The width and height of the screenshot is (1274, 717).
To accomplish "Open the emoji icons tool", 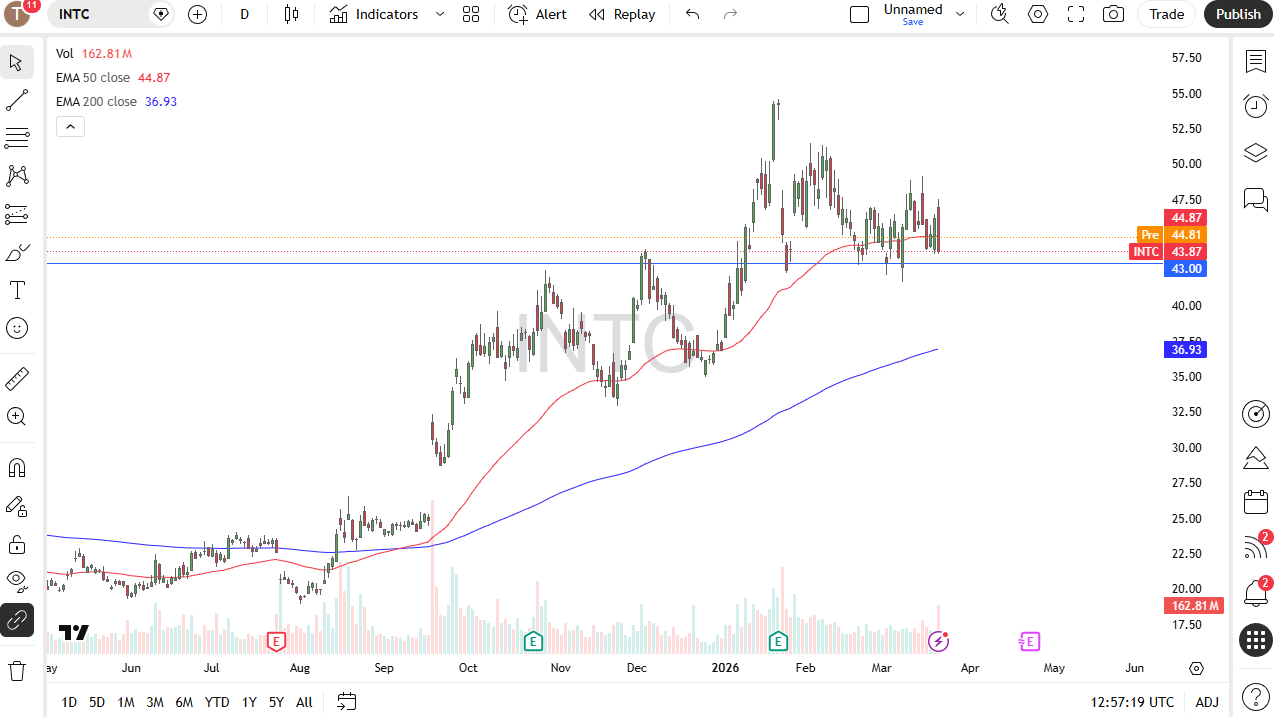I will pyautogui.click(x=17, y=328).
